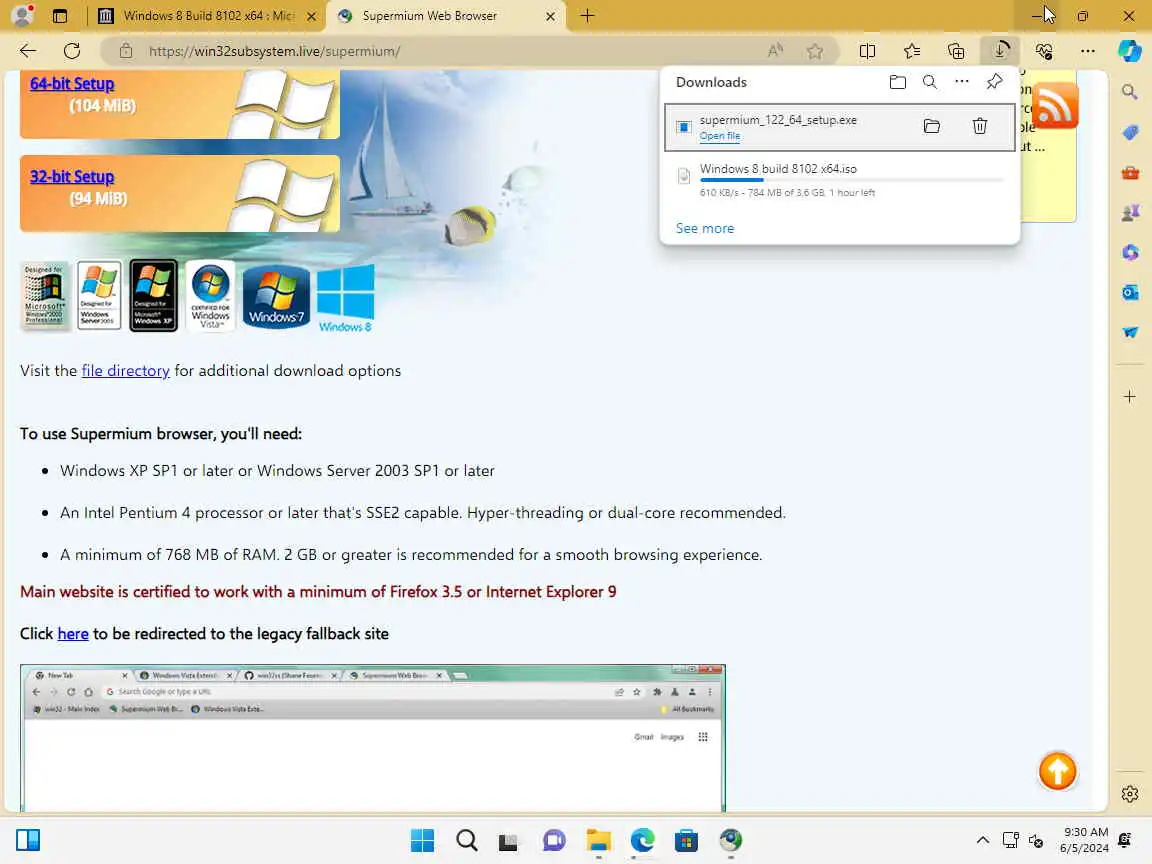
Task: Open Collections
Action: (x=956, y=51)
